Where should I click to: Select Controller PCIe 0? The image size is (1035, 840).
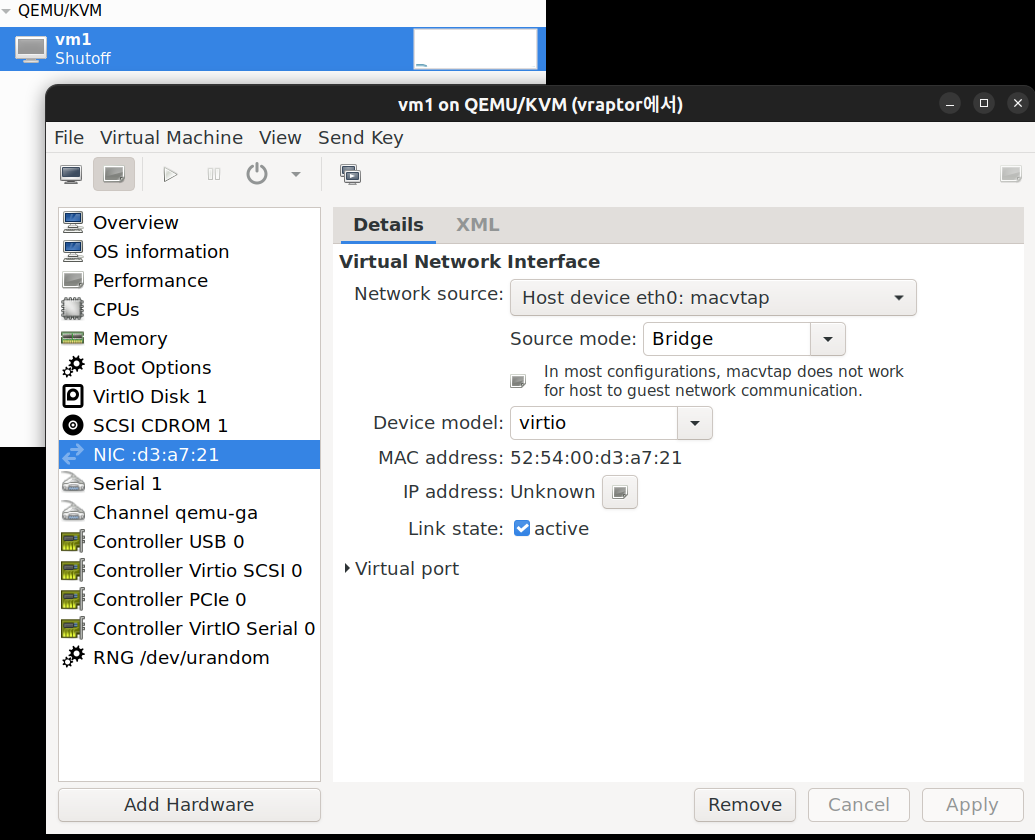coord(189,600)
